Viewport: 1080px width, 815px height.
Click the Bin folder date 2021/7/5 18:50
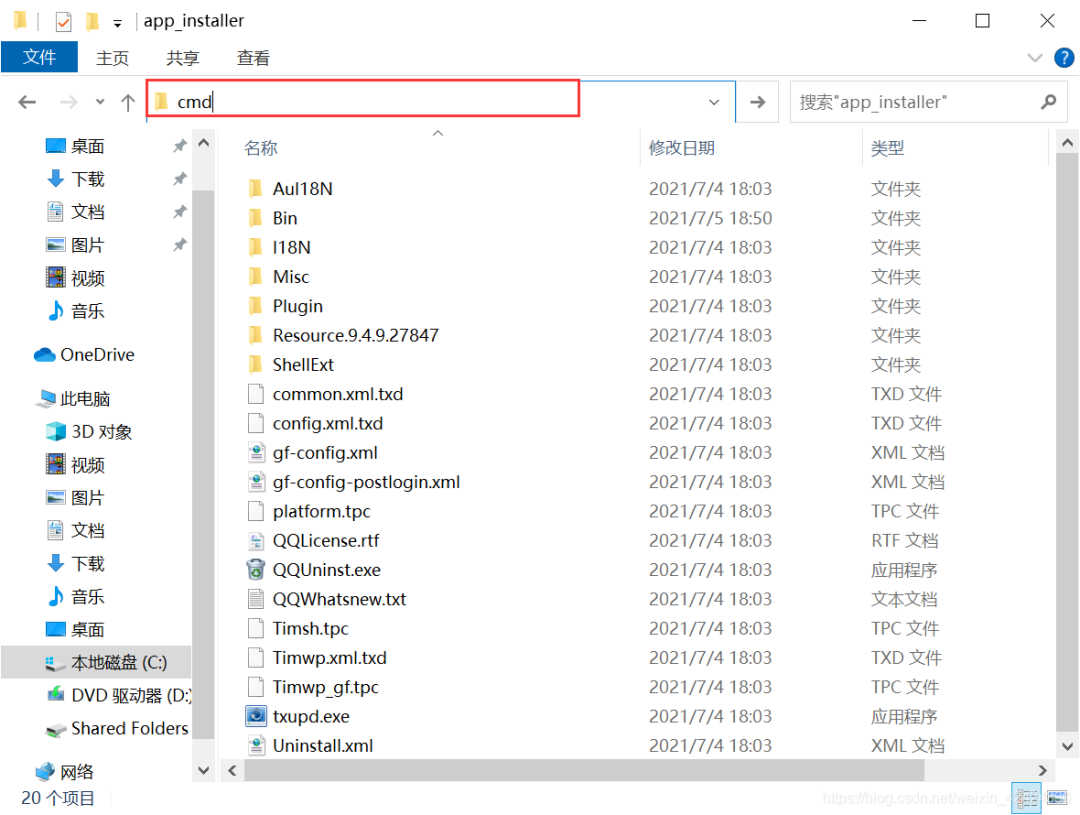tap(710, 218)
